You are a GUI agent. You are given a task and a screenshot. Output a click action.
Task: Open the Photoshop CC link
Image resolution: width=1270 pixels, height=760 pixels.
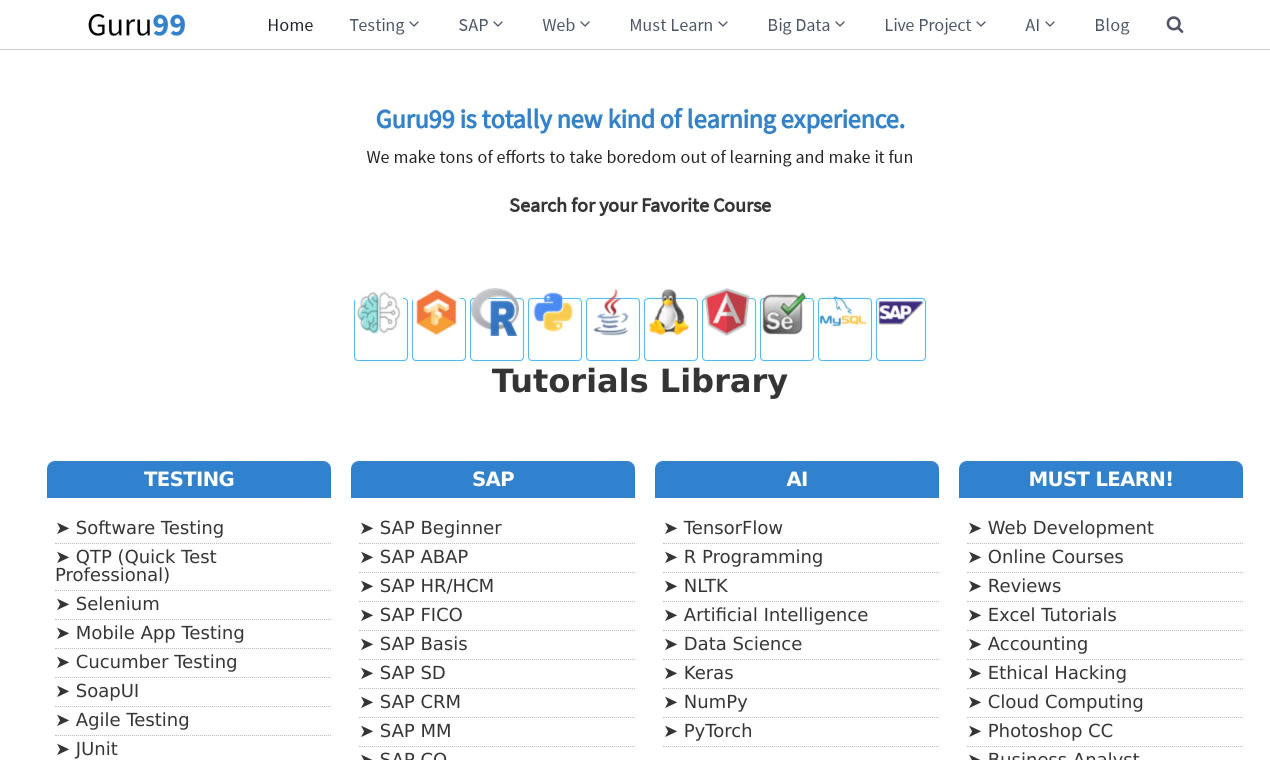[1051, 731]
